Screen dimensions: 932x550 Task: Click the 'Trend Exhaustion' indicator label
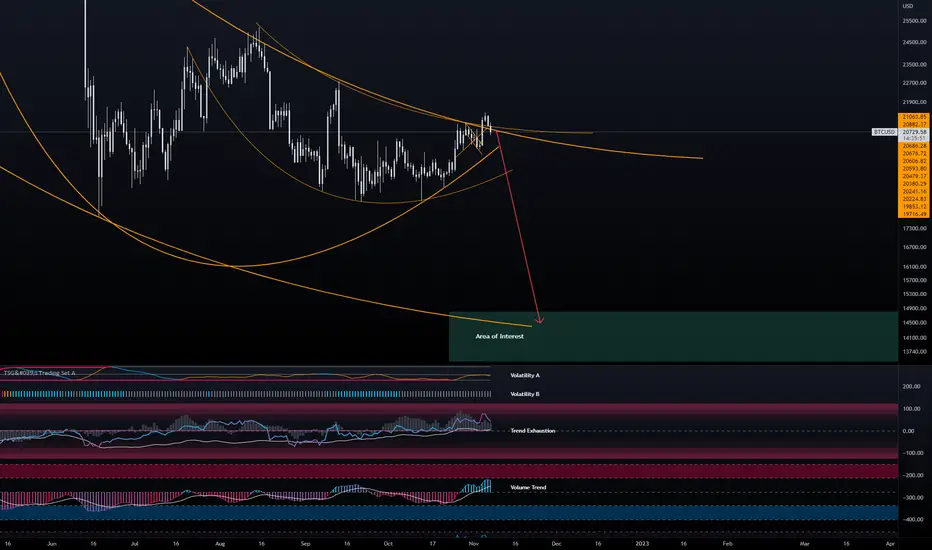pos(533,430)
